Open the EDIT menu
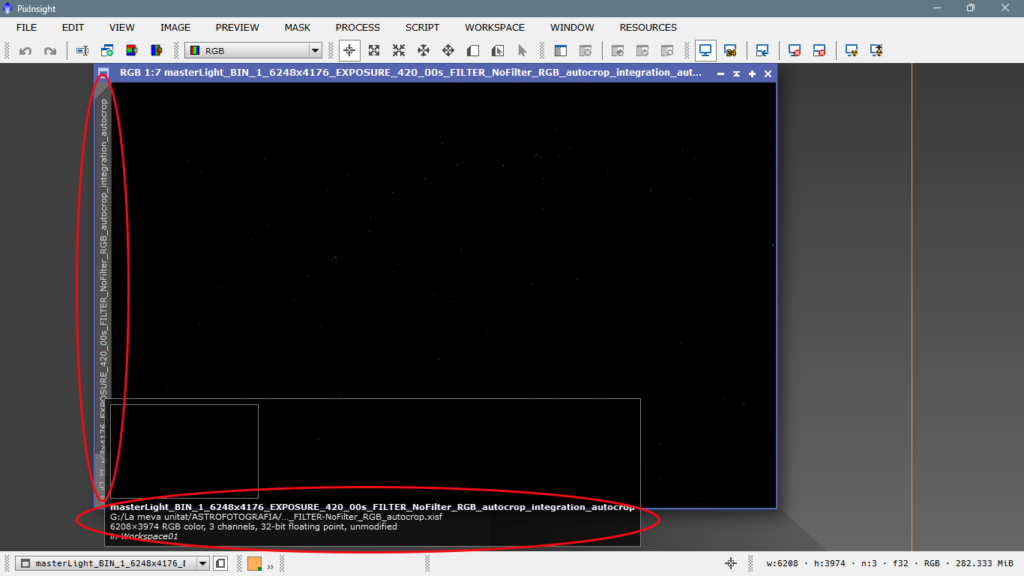Image resolution: width=1024 pixels, height=576 pixels. click(x=73, y=27)
